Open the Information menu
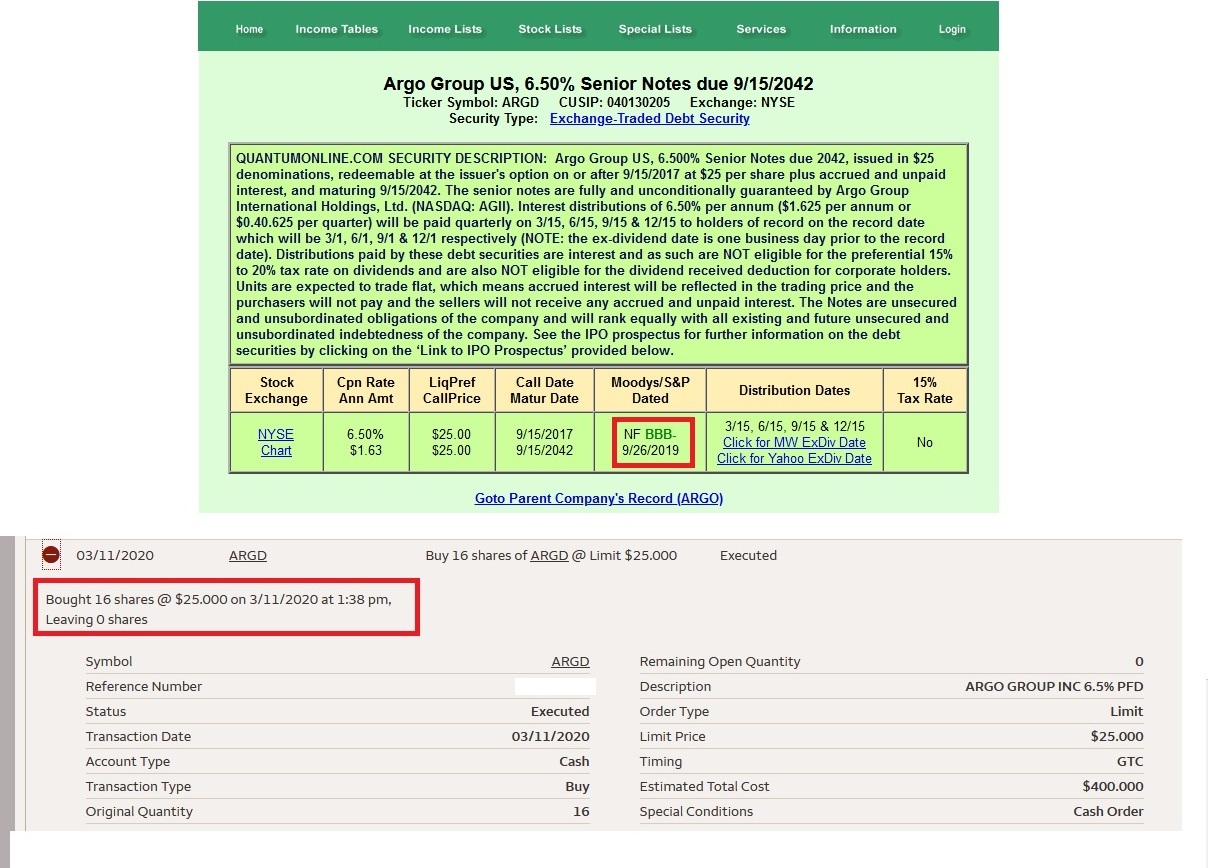Image resolution: width=1208 pixels, height=868 pixels. tap(863, 29)
